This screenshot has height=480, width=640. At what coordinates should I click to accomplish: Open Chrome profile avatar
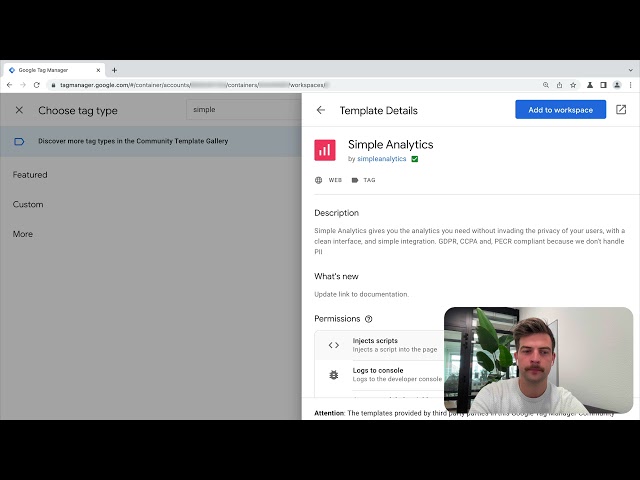[x=617, y=85]
